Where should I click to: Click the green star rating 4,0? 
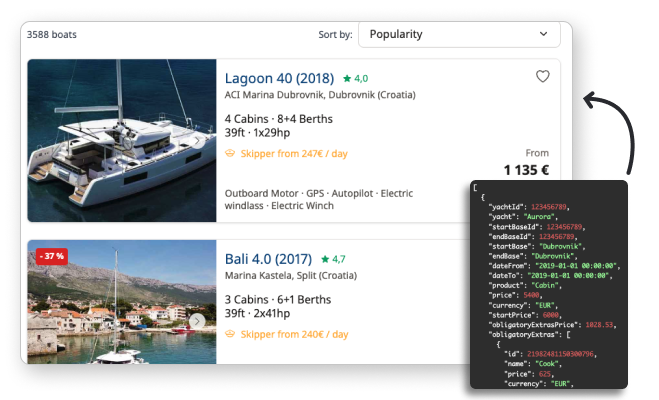tap(355, 78)
